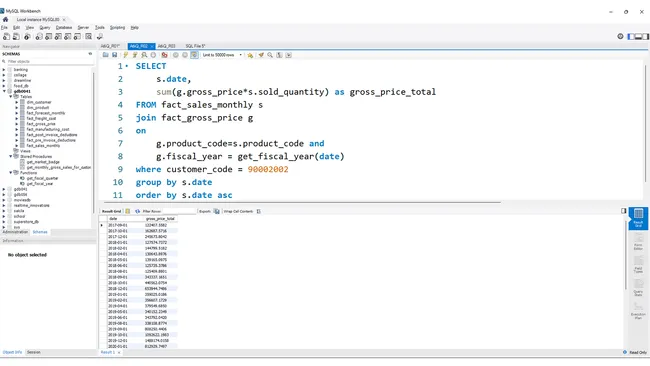Open Execution Plan side panel icon
Image resolution: width=650 pixels, height=366 pixels.
pos(638,310)
